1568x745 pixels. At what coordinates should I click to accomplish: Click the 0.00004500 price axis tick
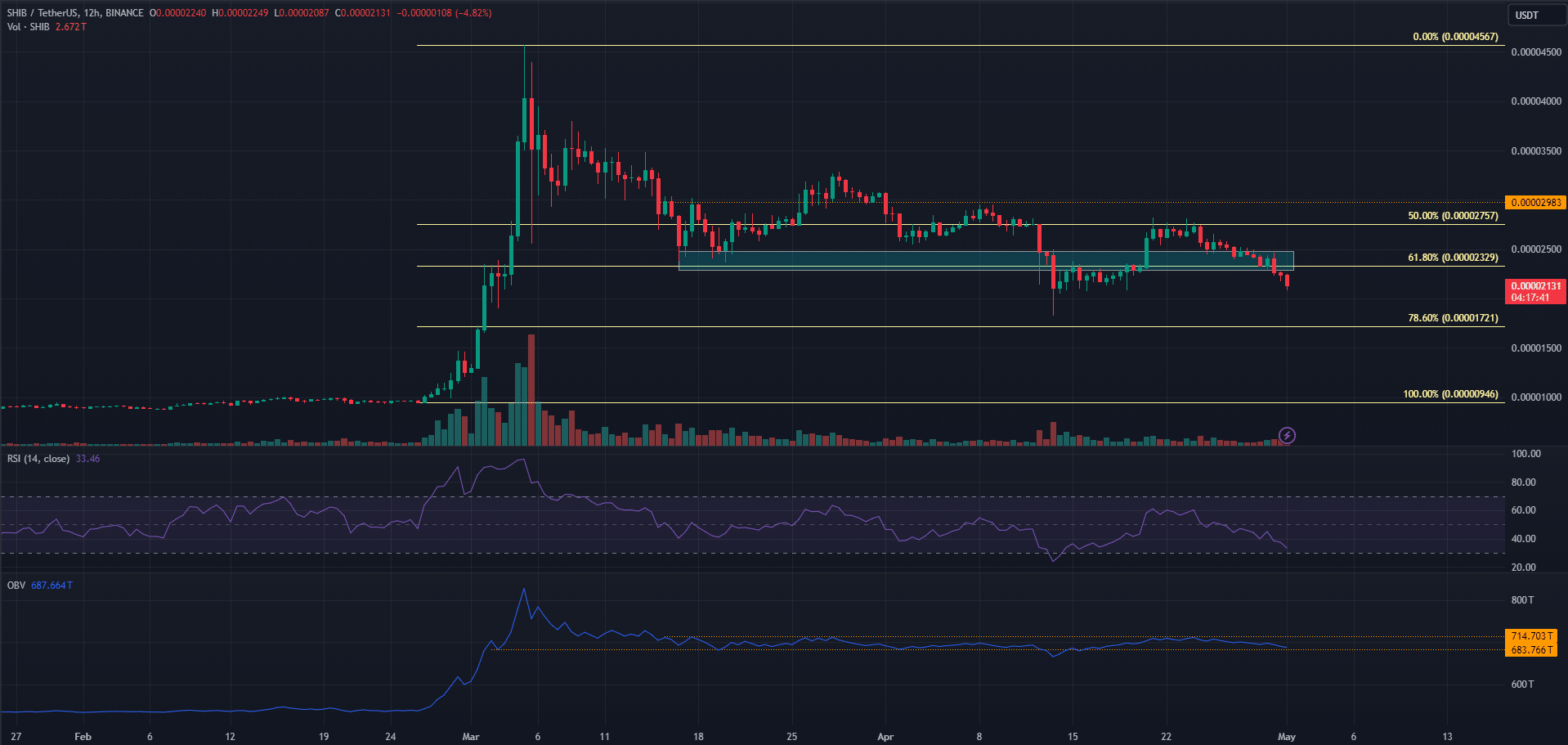1536,52
